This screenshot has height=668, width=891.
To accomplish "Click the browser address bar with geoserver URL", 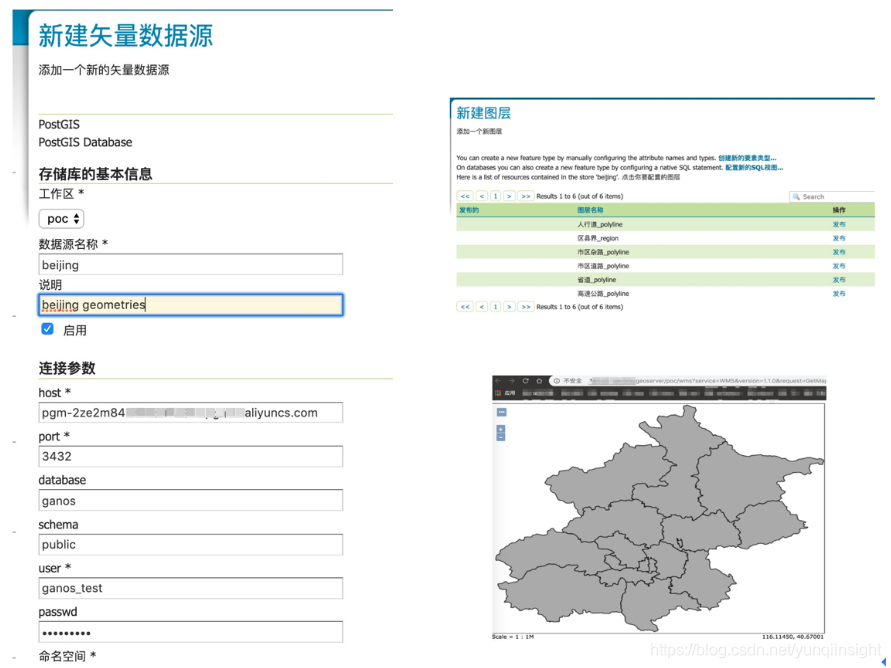I will (689, 381).
